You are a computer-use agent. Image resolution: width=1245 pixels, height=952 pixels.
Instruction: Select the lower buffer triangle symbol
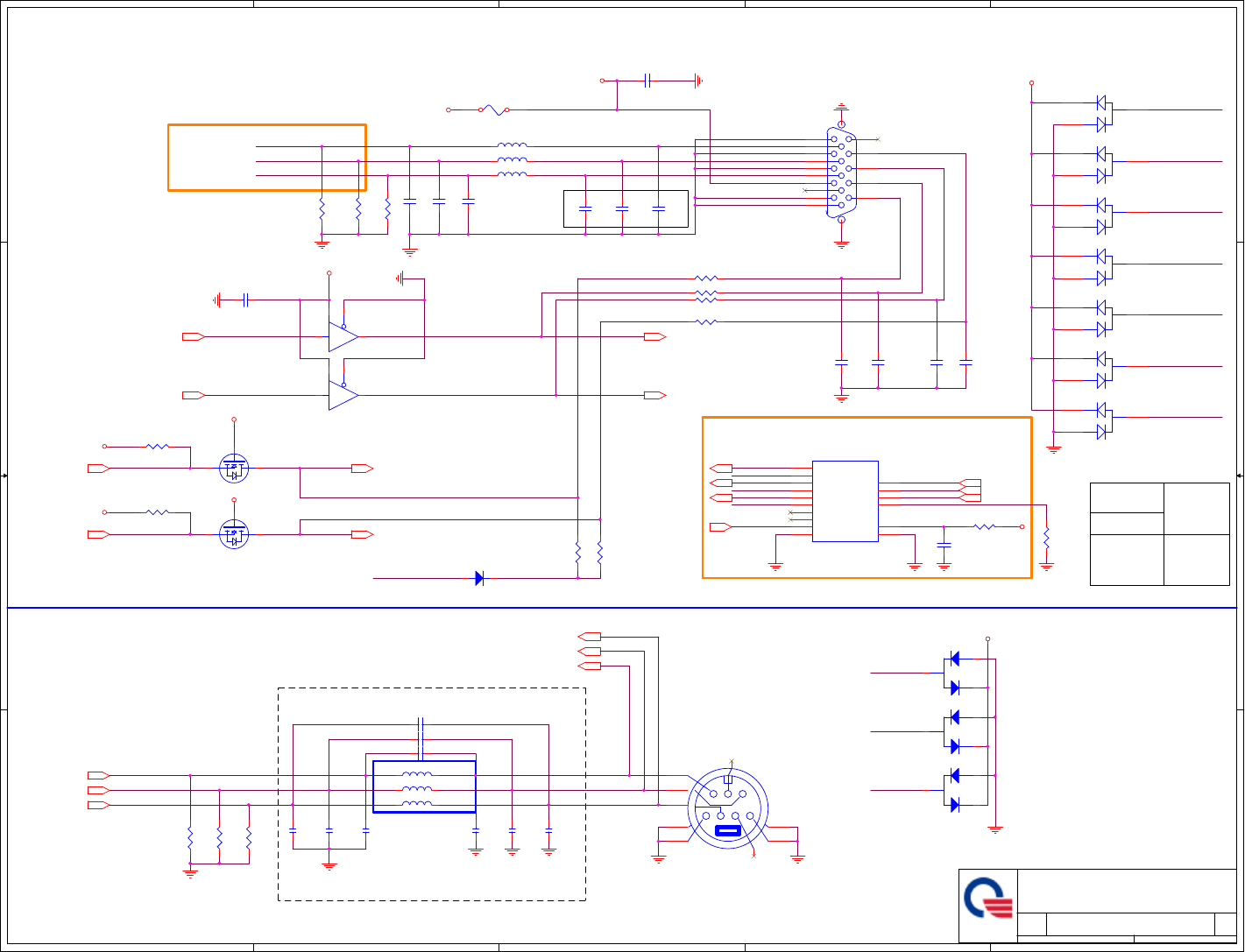pyautogui.click(x=343, y=395)
